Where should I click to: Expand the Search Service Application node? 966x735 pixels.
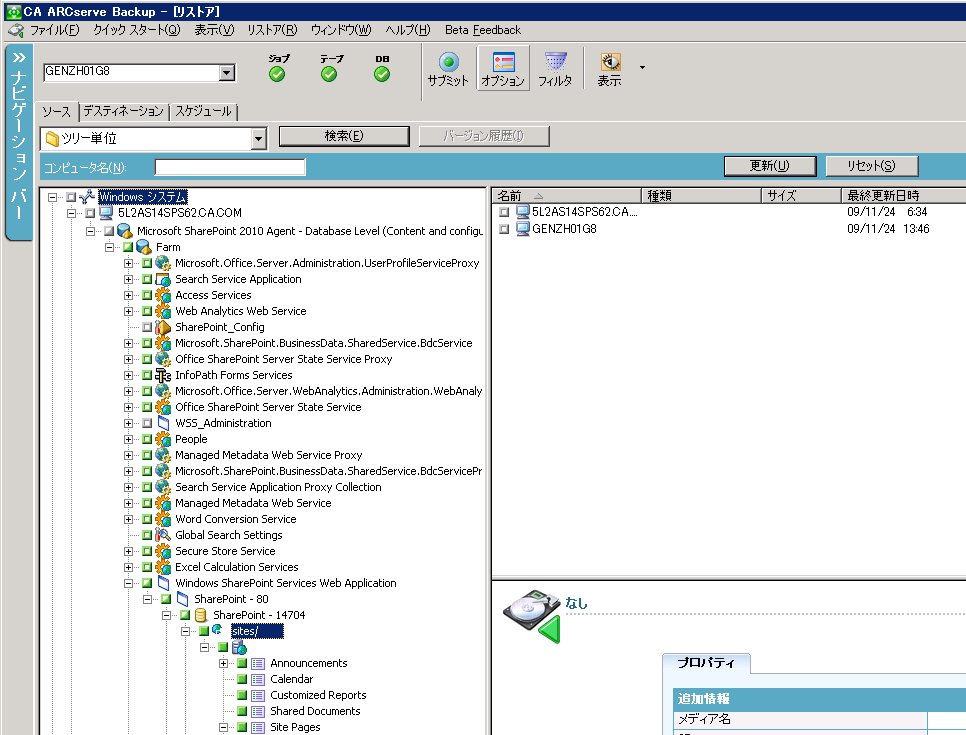point(129,279)
